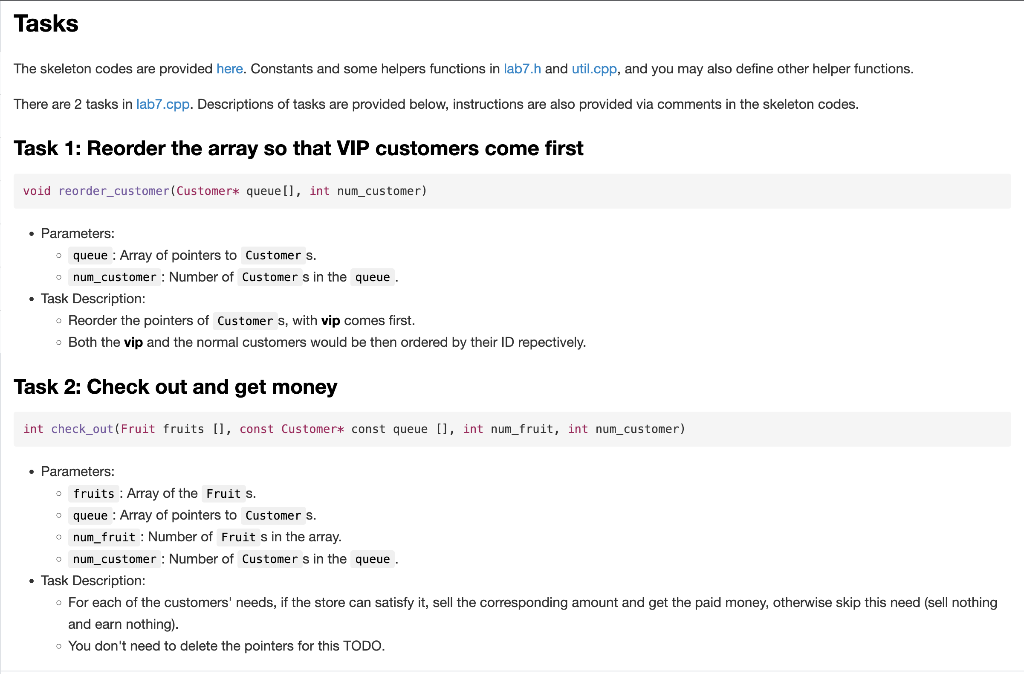Click the num_customer parameter bullet under Task 2
The image size is (1024, 674).
pyautogui.click(x=233, y=559)
